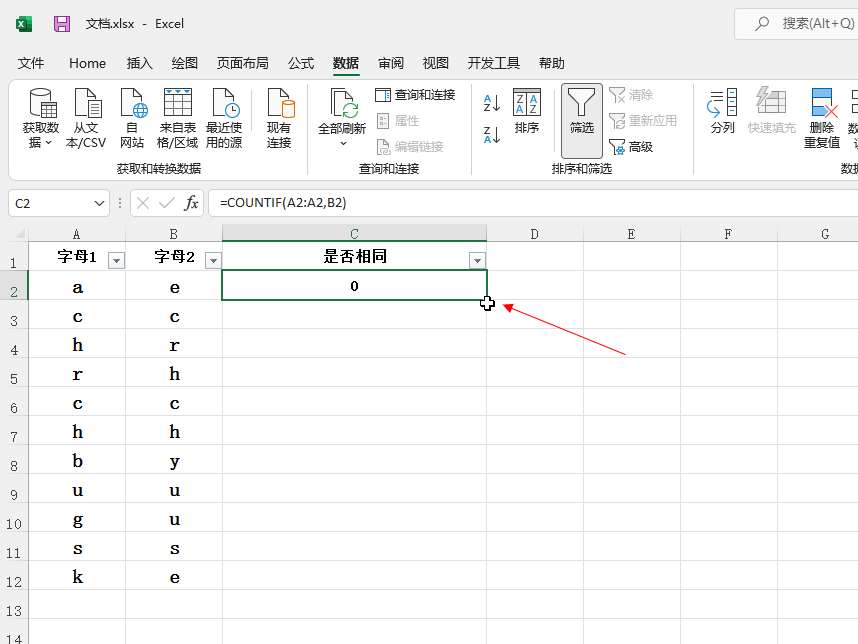Click the Properties (属性) button

[x=398, y=120]
